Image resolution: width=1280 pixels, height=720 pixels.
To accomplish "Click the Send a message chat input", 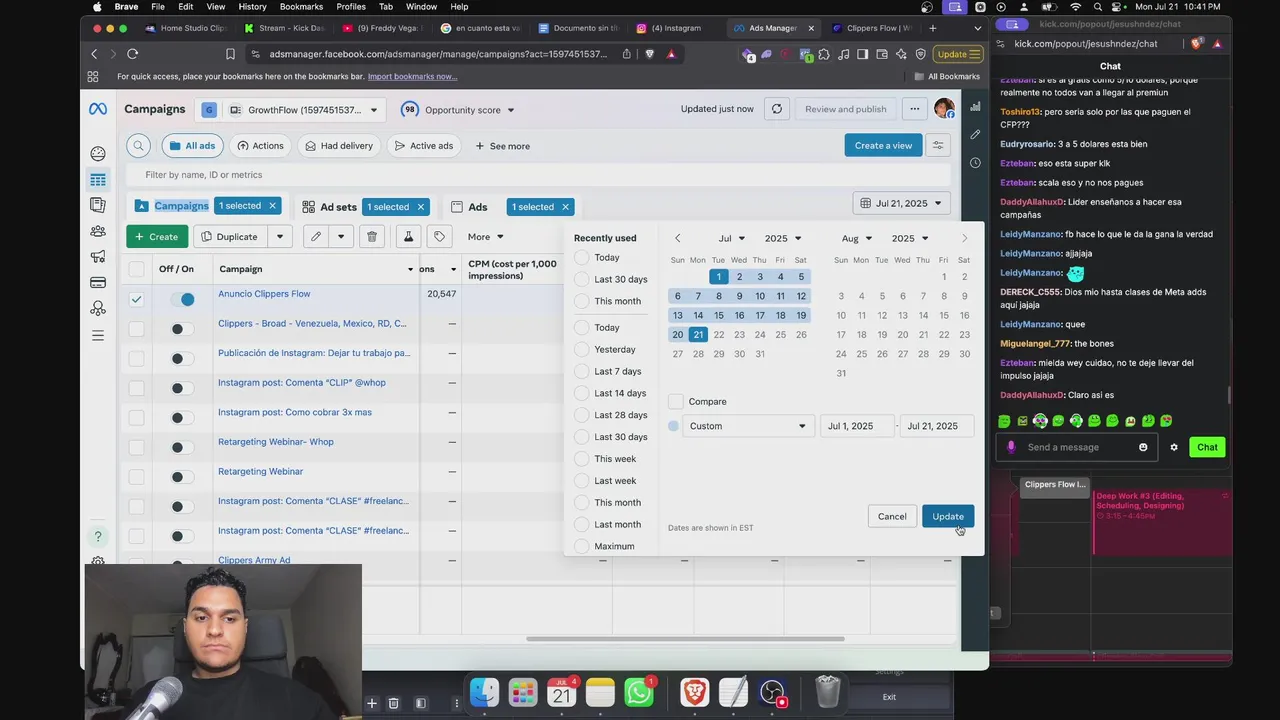I will [1077, 447].
